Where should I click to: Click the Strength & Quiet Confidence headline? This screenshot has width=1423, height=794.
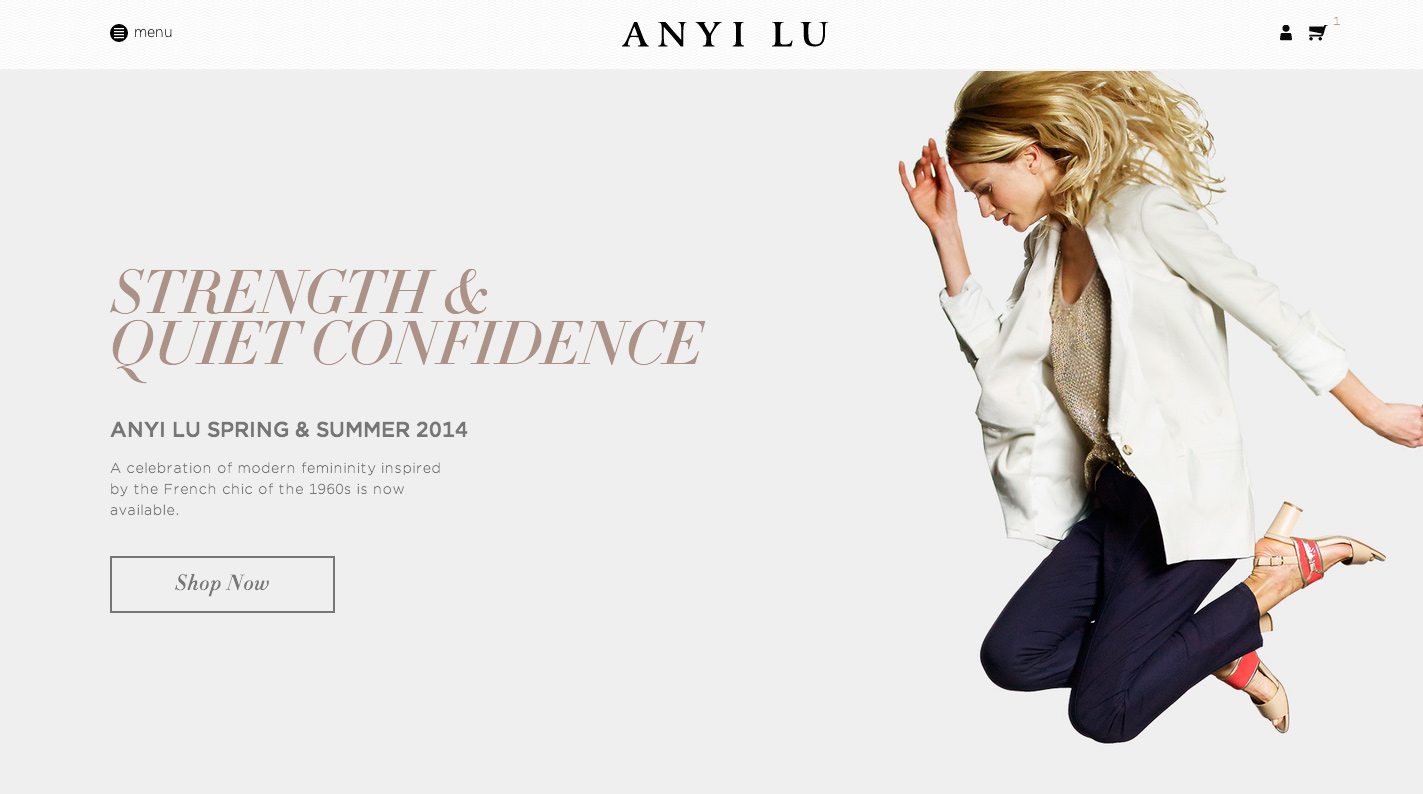(x=406, y=321)
